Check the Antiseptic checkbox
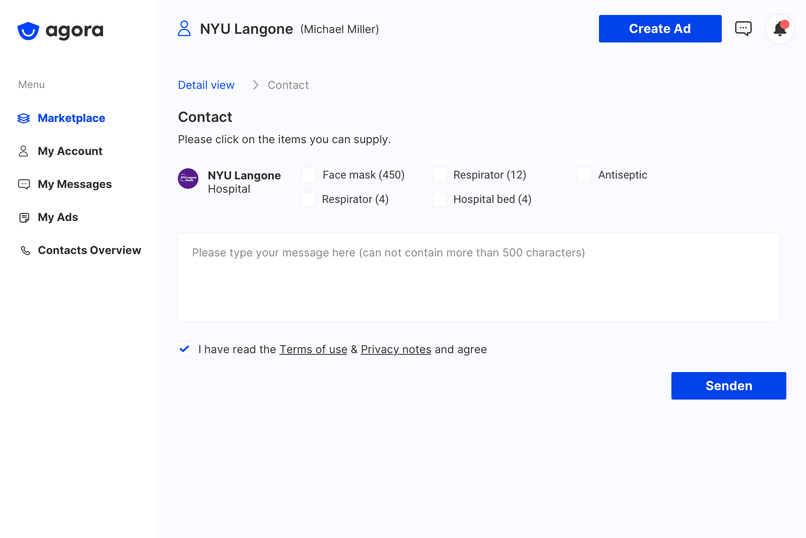 [x=584, y=175]
